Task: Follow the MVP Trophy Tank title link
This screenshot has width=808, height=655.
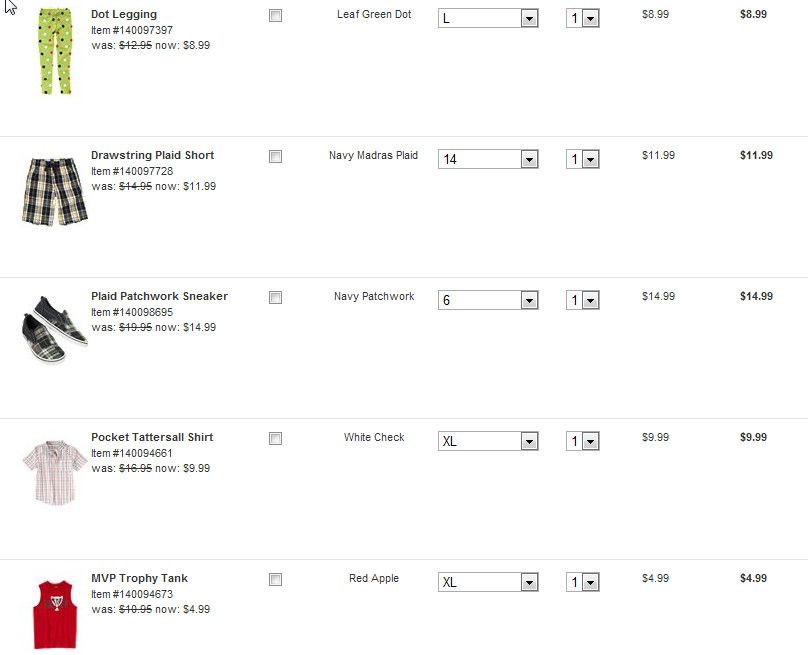Action: pos(139,579)
